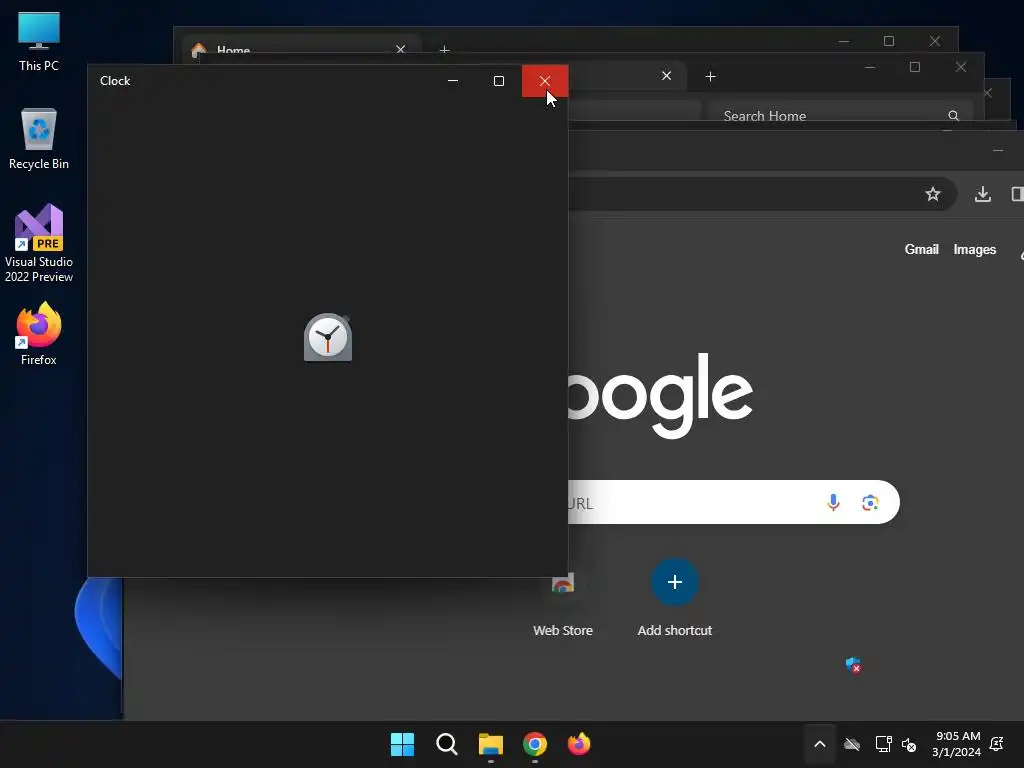
Task: Click the Add shortcut plus button
Action: point(675,582)
